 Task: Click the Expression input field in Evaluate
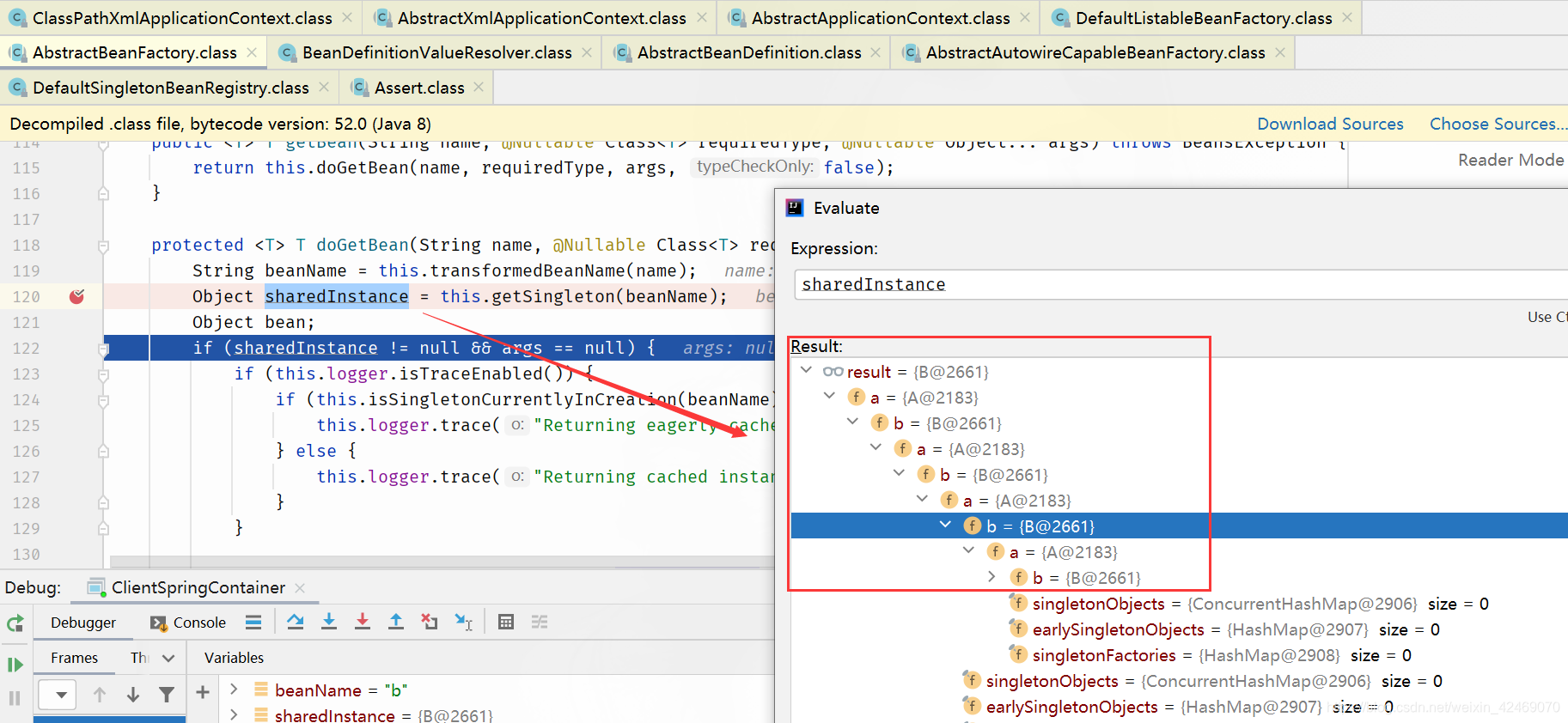(1181, 284)
